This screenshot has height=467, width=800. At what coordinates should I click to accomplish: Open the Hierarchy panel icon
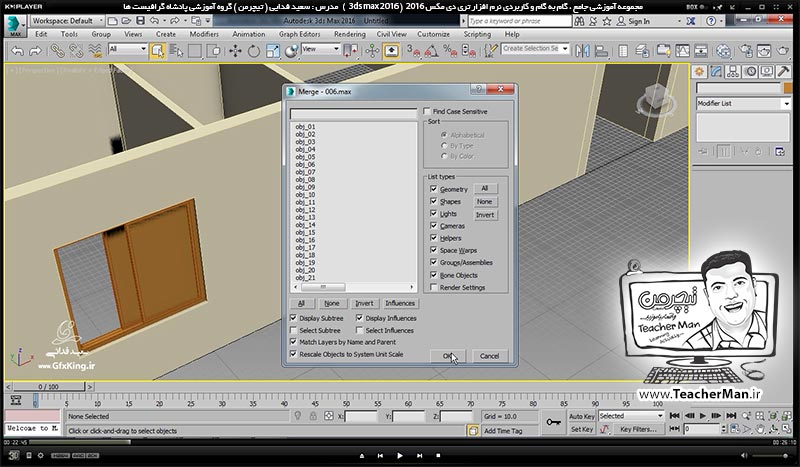tap(733, 72)
